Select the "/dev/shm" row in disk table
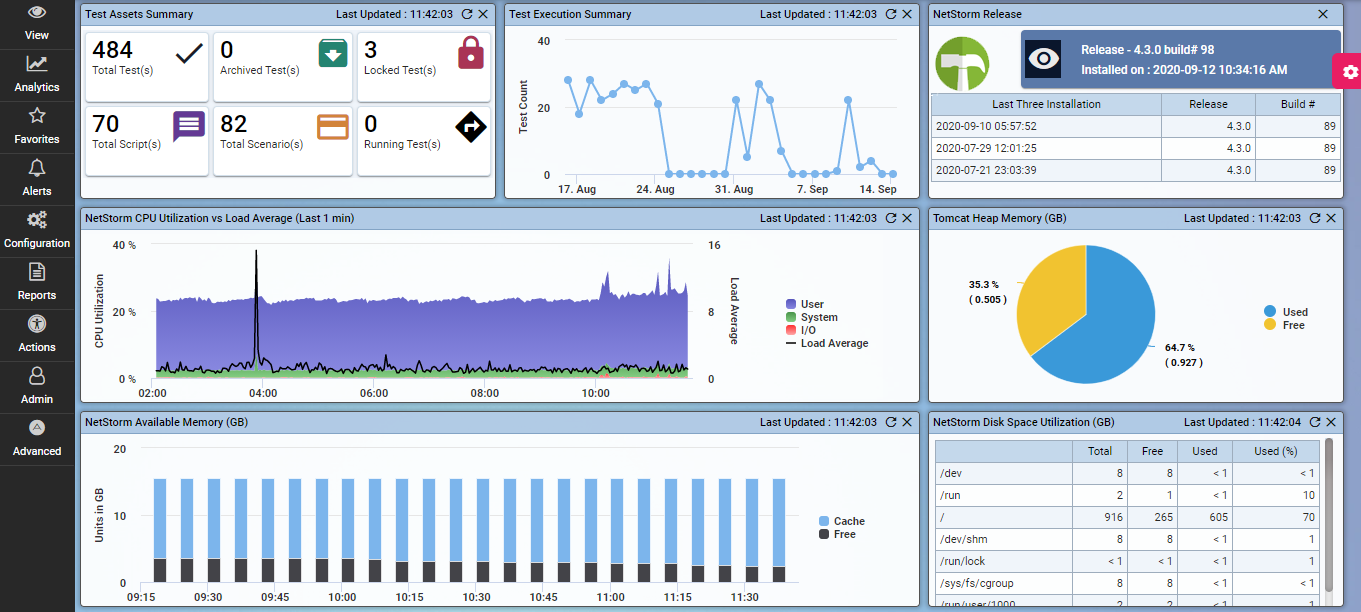Image resolution: width=1361 pixels, height=612 pixels. coord(1128,539)
